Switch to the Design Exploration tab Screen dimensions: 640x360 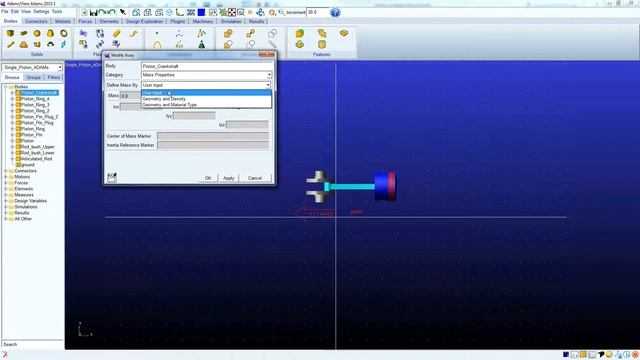(x=144, y=21)
